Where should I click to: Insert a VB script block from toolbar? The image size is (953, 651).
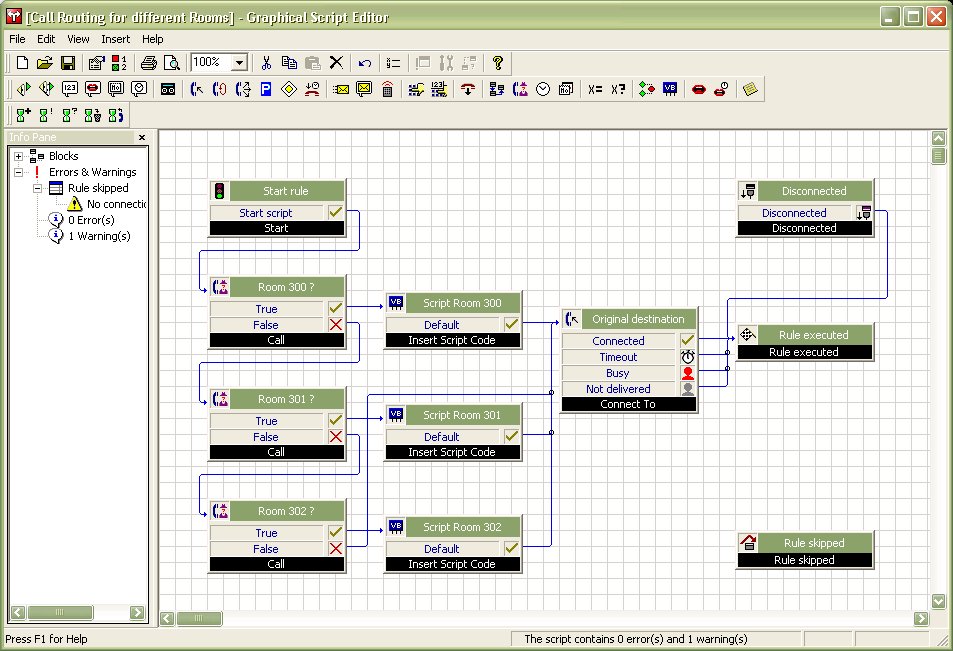[670, 89]
